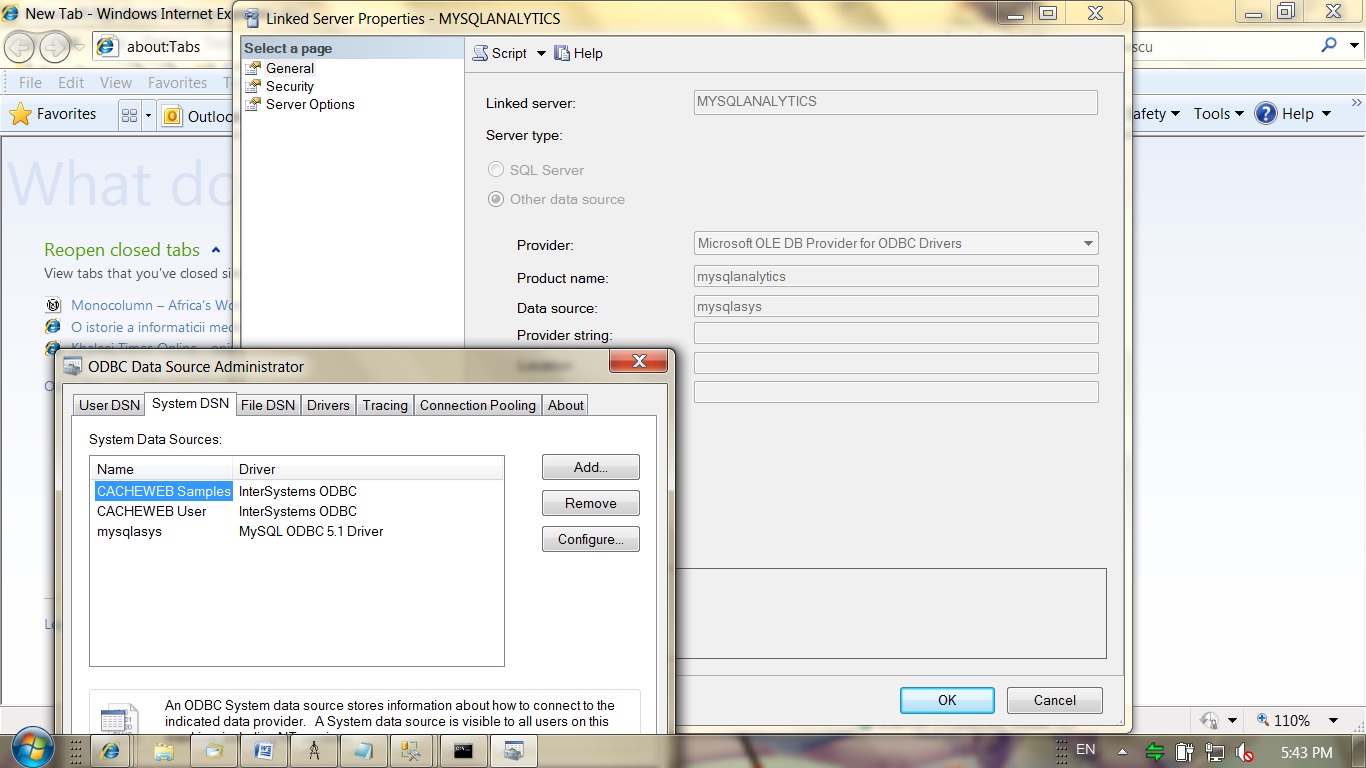The width and height of the screenshot is (1366, 768).
Task: Select the SQL Server radio button
Action: [496, 170]
